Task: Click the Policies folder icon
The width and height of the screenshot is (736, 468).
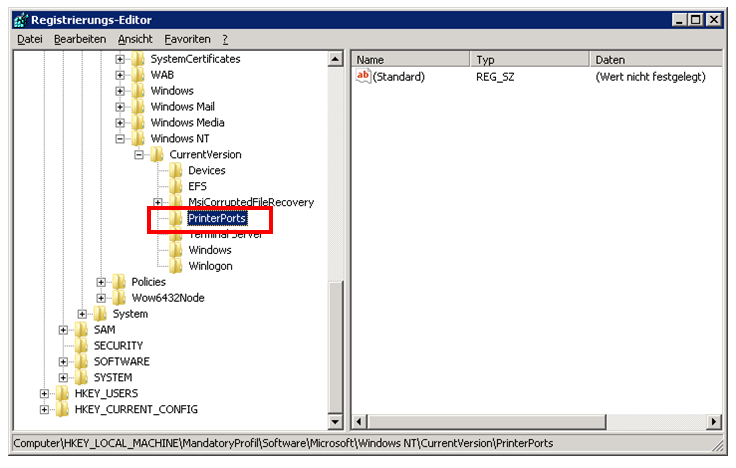Action: pyautogui.click(x=119, y=282)
